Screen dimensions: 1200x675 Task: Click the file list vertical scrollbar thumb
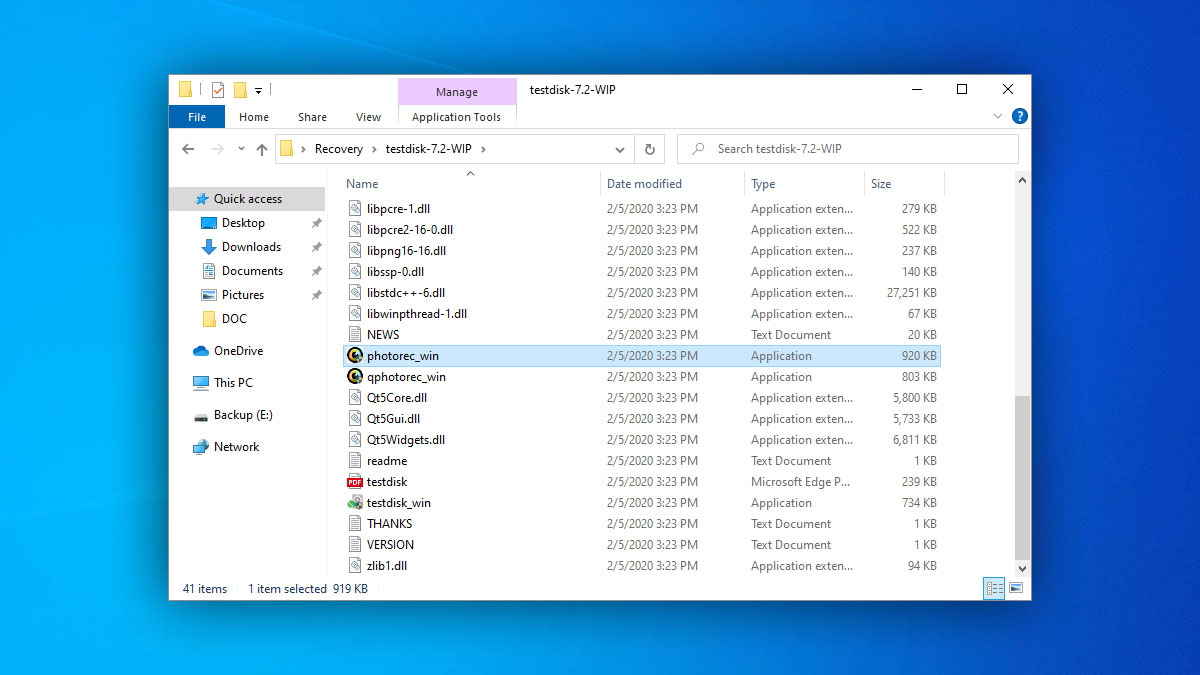(x=1022, y=477)
